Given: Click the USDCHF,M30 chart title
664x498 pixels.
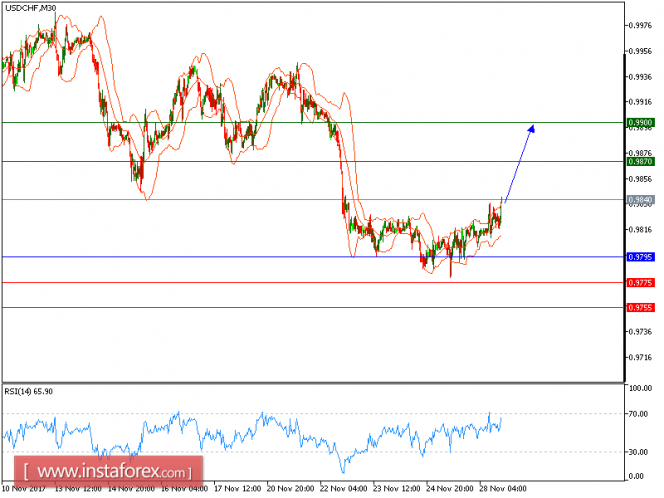Looking at the screenshot, I should [x=30, y=8].
